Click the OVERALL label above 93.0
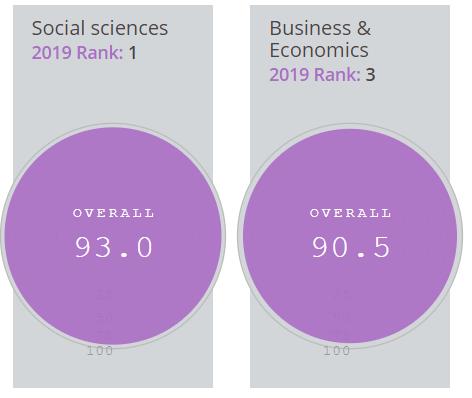 [113, 213]
